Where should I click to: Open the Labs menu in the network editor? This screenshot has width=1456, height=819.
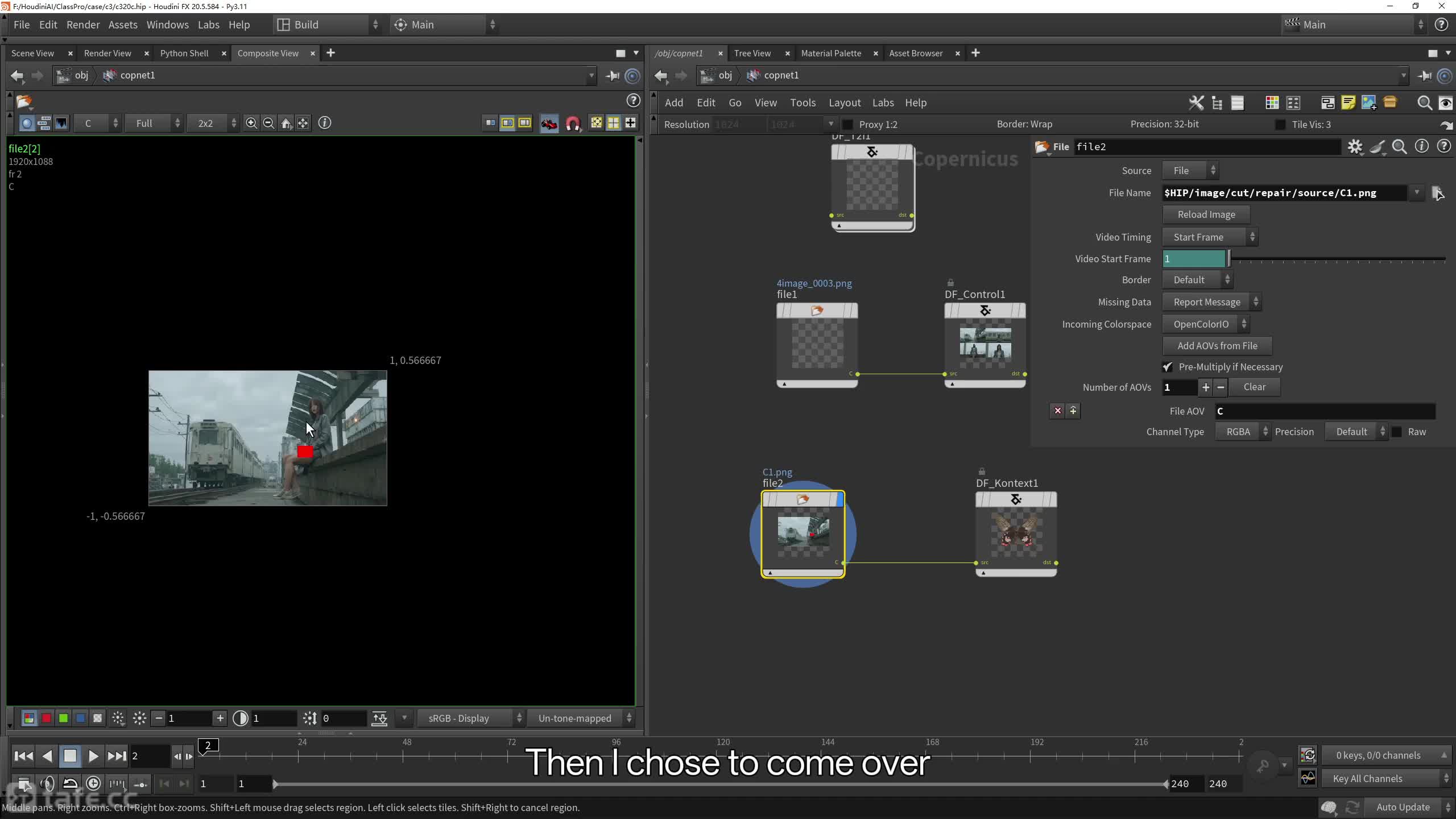click(883, 103)
